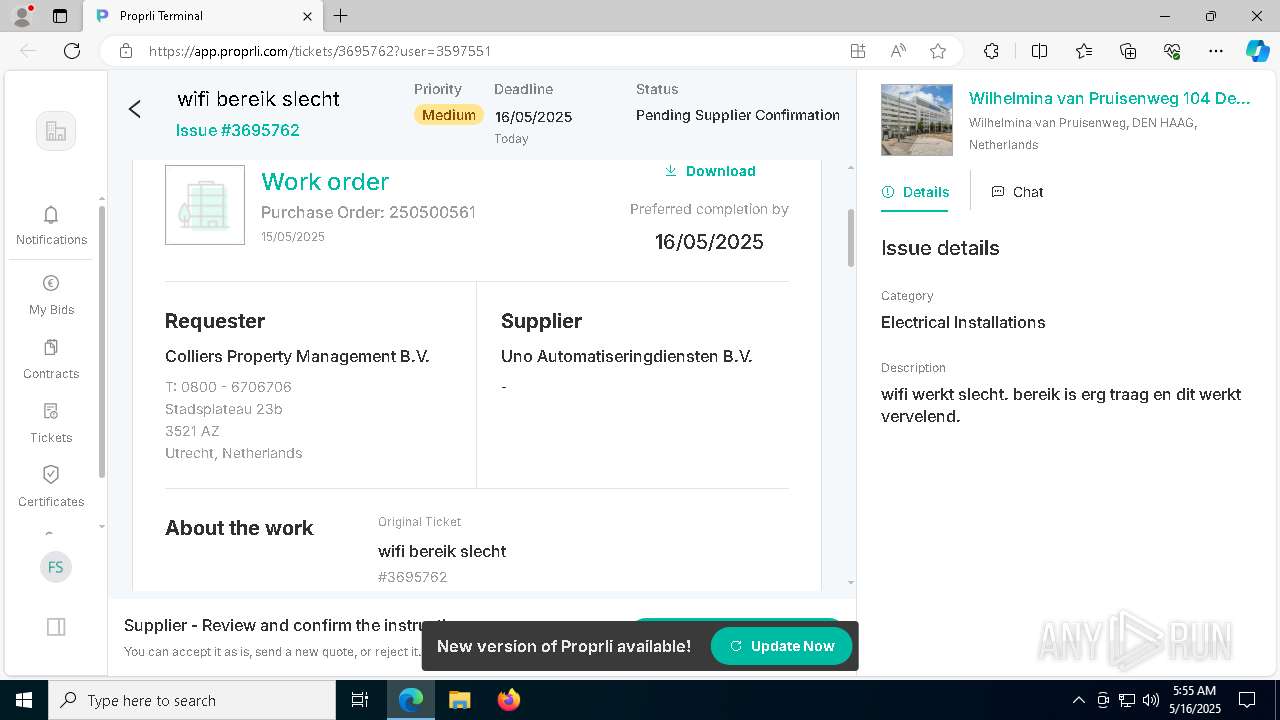Image resolution: width=1280 pixels, height=720 pixels.
Task: Switch to the Chat tab
Action: click(1017, 192)
